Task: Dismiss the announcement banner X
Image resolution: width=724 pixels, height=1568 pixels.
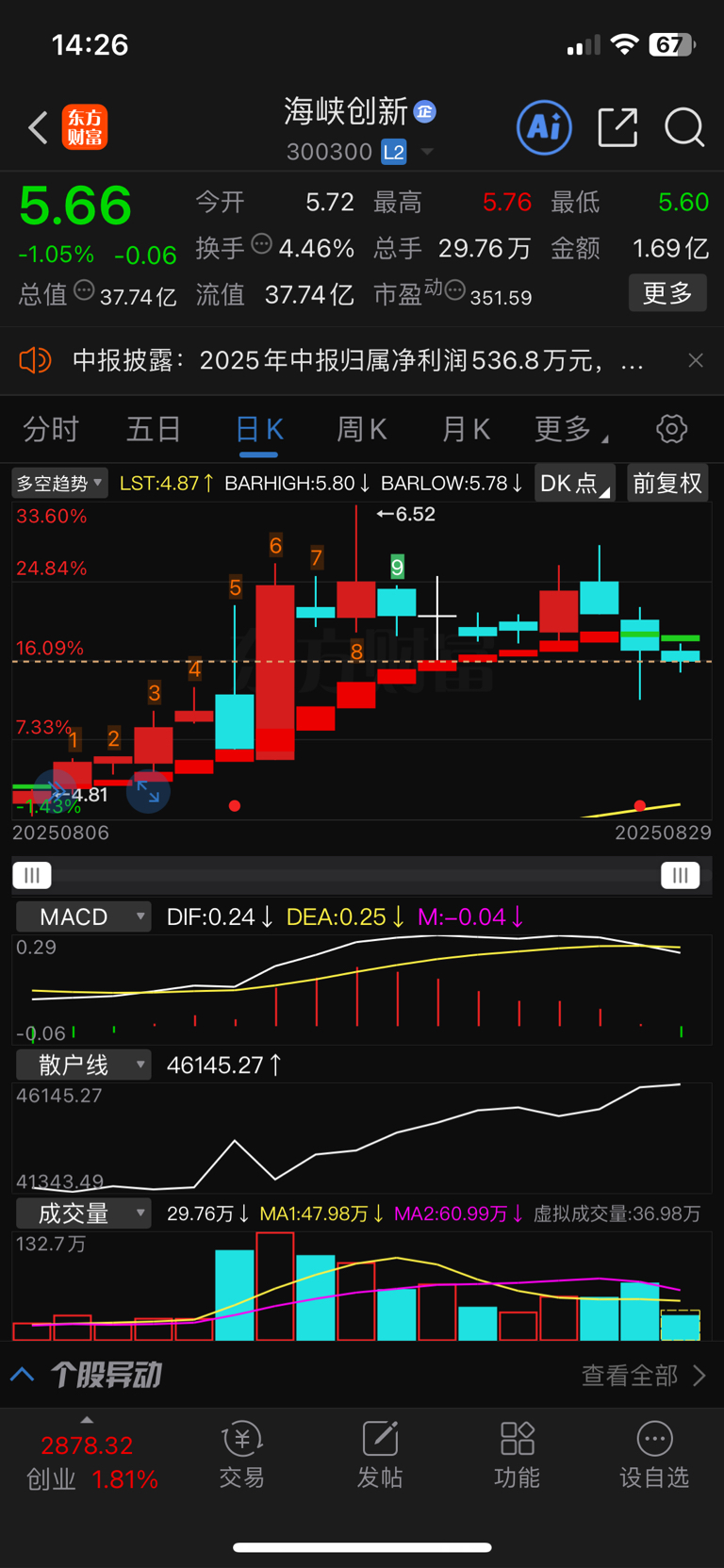Action: click(x=696, y=360)
